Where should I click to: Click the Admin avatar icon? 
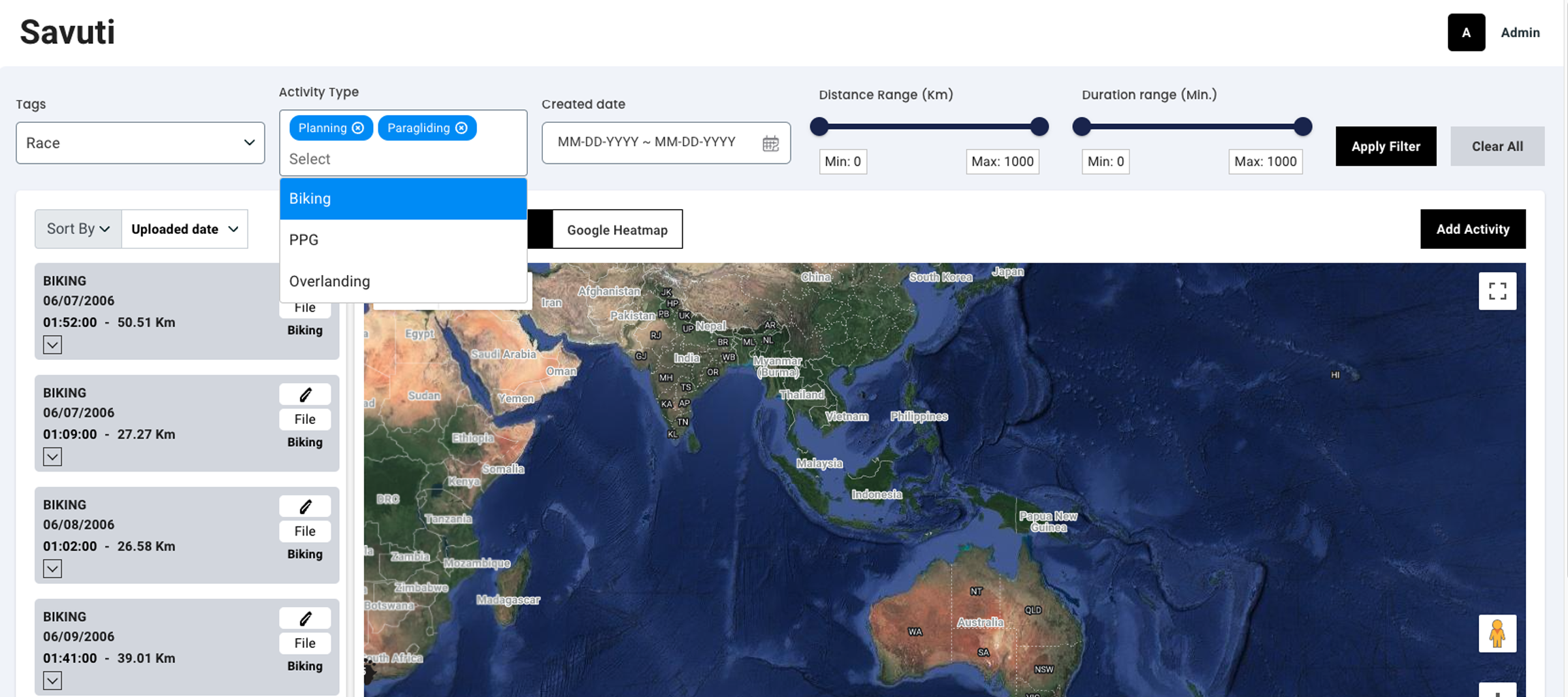[1466, 33]
